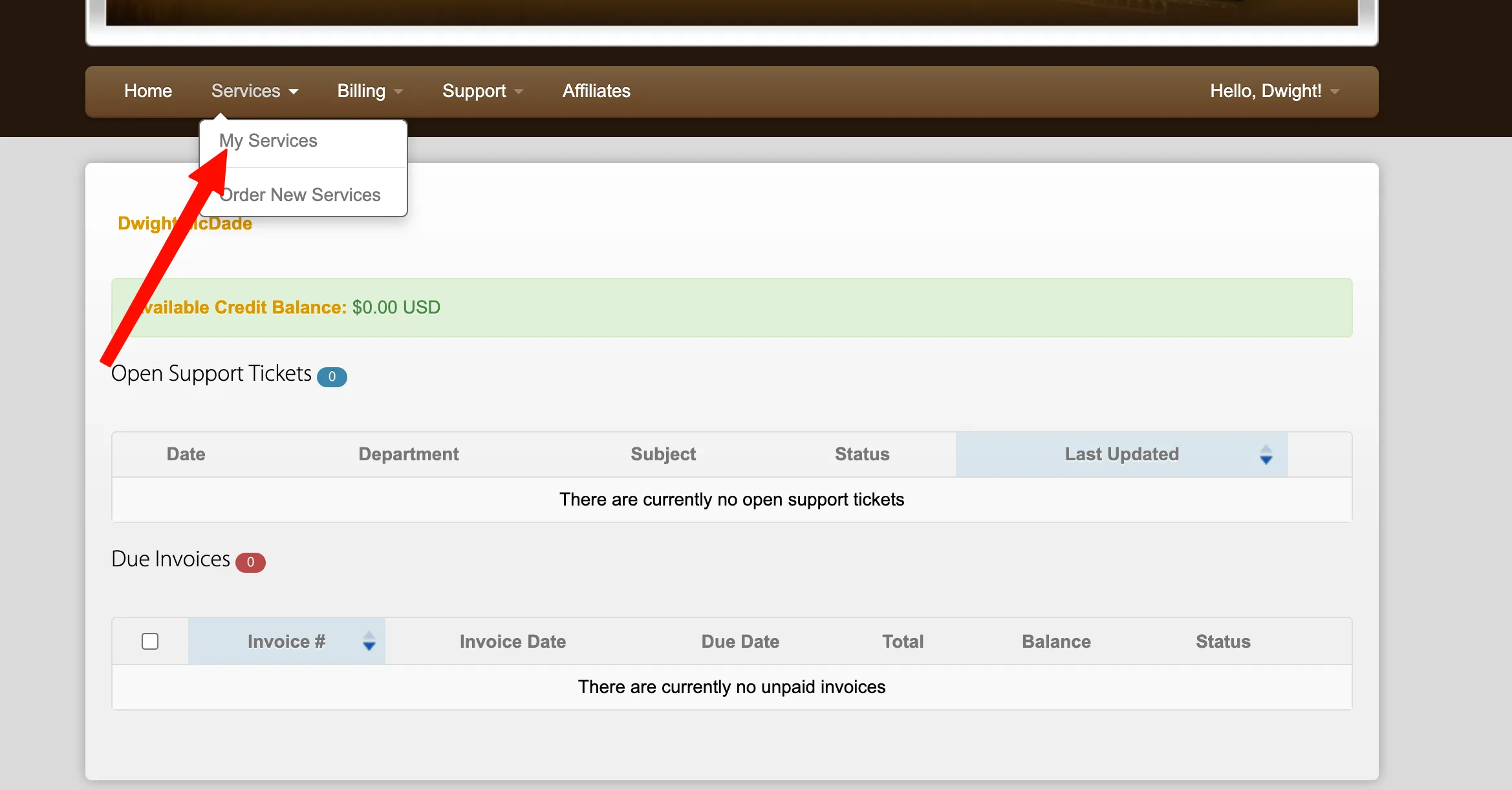Click the caret beside Hello, Dwight!
1512x790 pixels.
point(1334,92)
